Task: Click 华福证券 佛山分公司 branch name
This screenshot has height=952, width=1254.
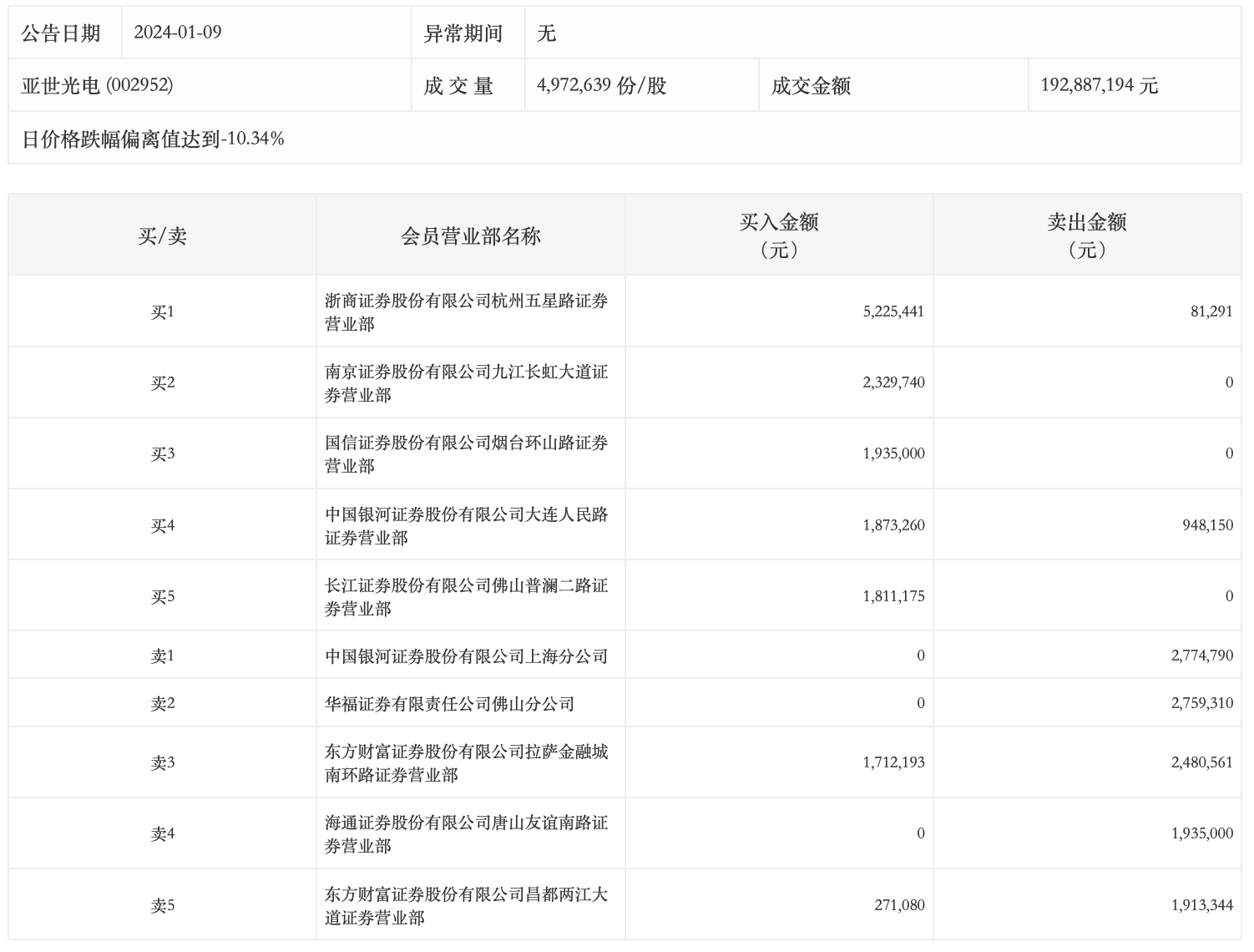Action: (x=450, y=703)
